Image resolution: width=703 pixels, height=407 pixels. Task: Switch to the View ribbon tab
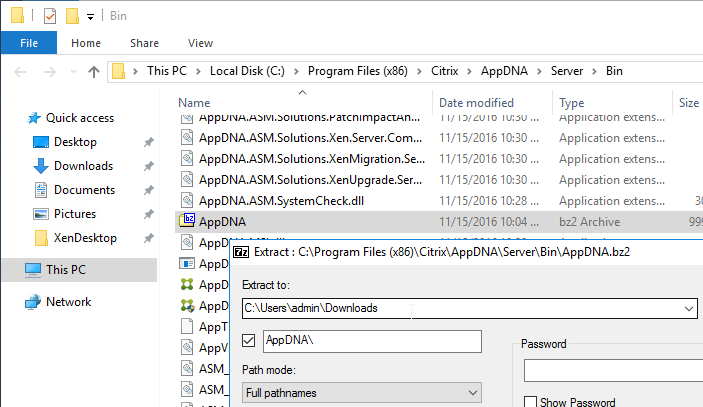200,43
